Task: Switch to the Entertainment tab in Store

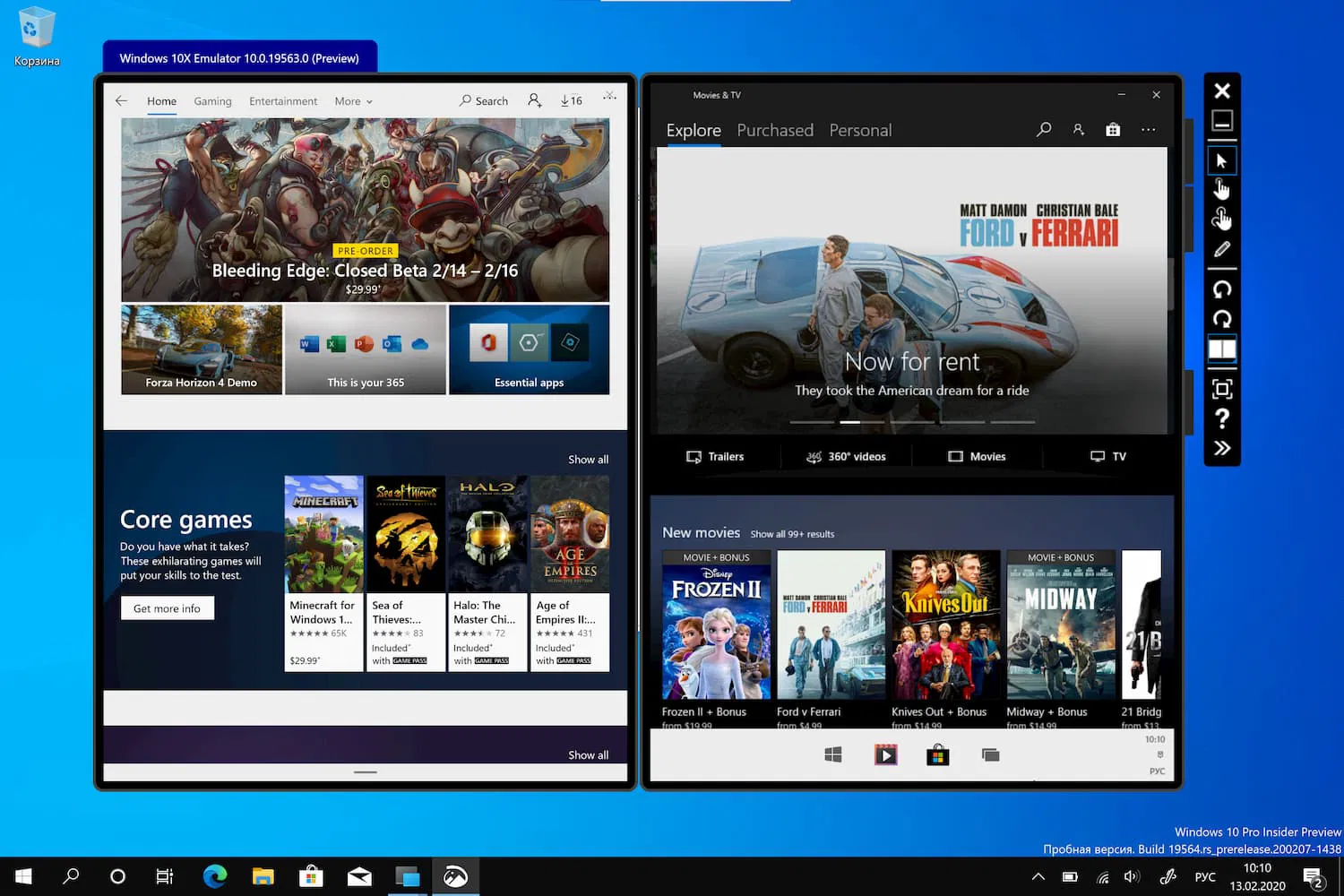Action: point(283,101)
